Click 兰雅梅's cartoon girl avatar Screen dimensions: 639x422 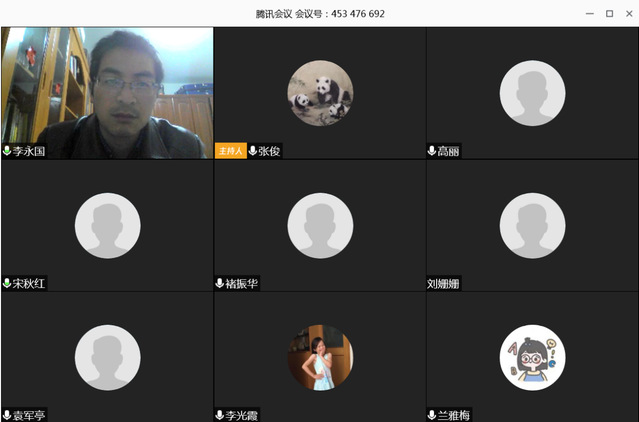click(x=532, y=357)
